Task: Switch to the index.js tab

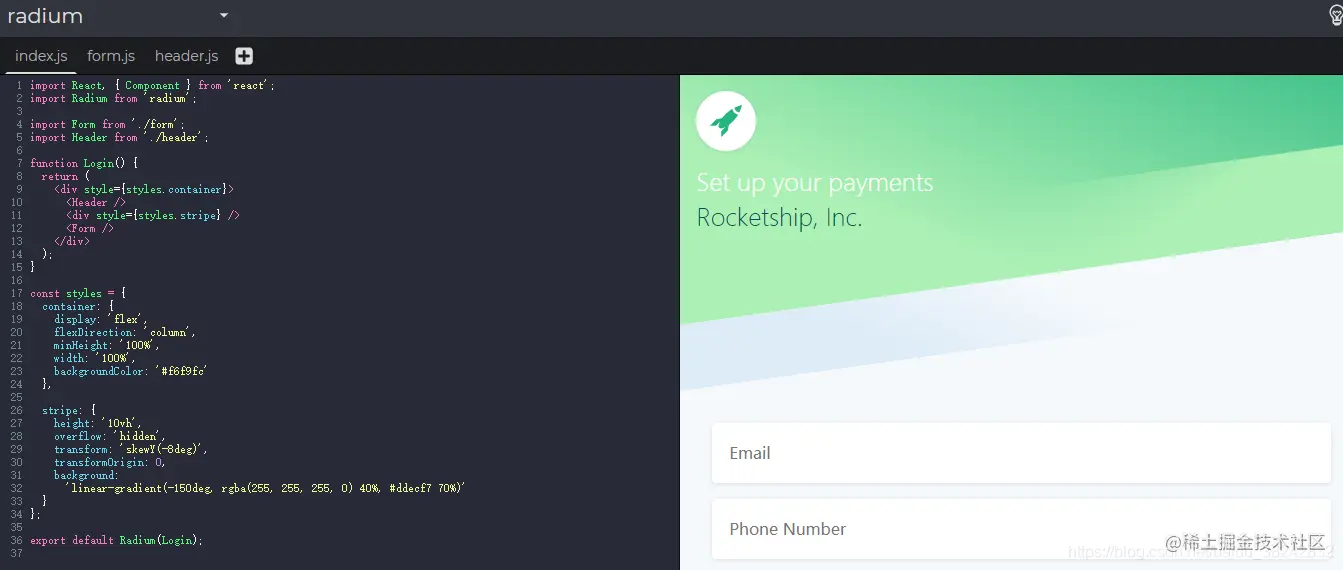Action: (x=41, y=56)
